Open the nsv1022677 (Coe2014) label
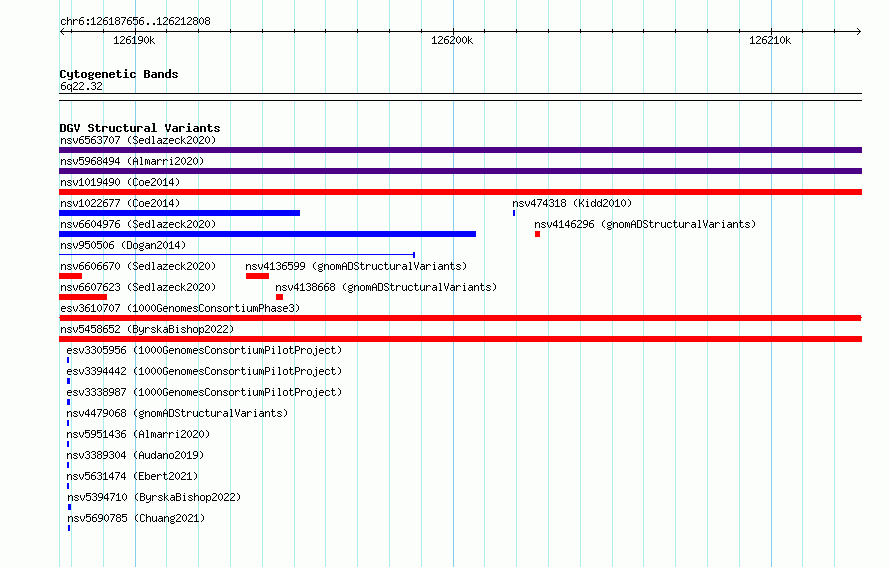890x567 pixels. 120,203
